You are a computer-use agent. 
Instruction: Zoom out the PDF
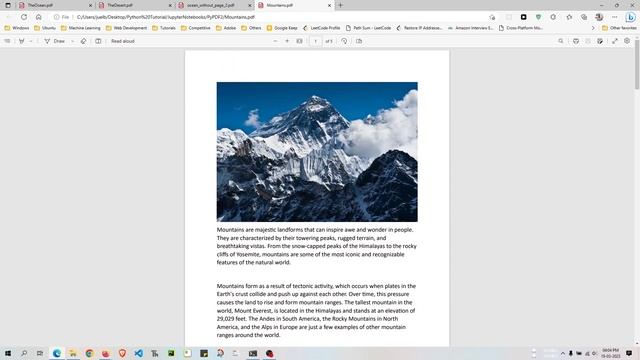point(275,41)
